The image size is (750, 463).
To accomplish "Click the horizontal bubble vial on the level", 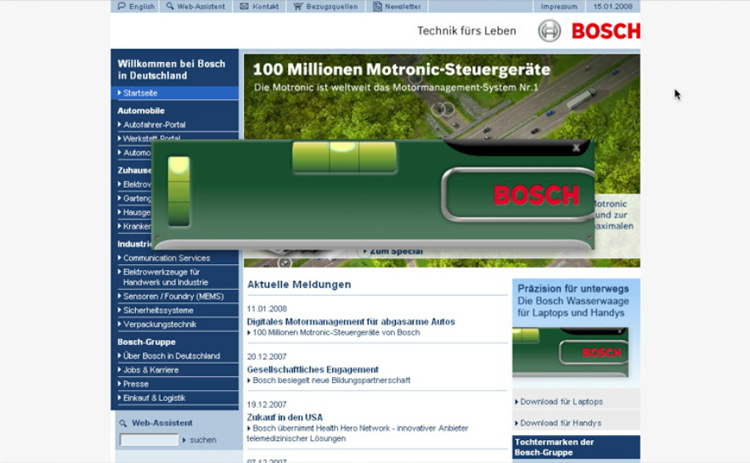I will coord(344,157).
